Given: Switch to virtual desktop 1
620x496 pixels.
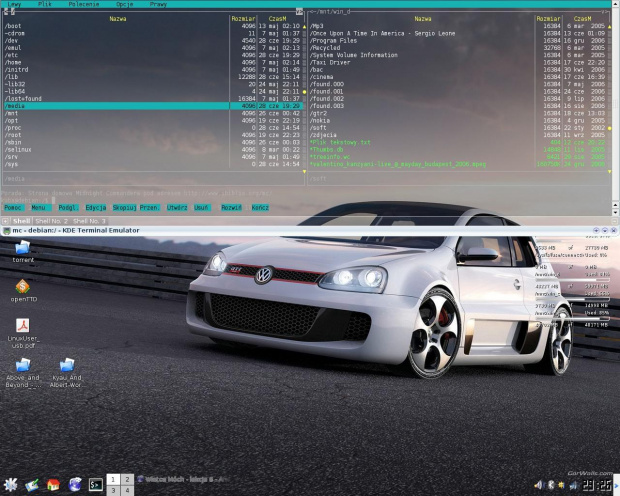Looking at the screenshot, I should pyautogui.click(x=113, y=479).
